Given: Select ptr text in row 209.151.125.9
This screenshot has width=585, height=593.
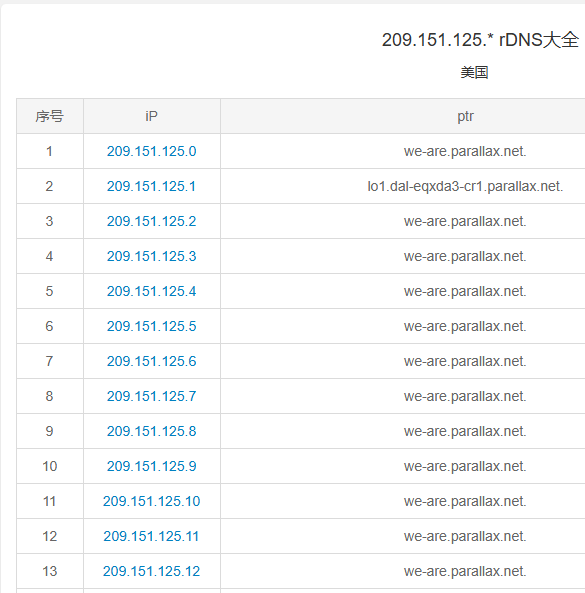Looking at the screenshot, I should (x=465, y=466).
